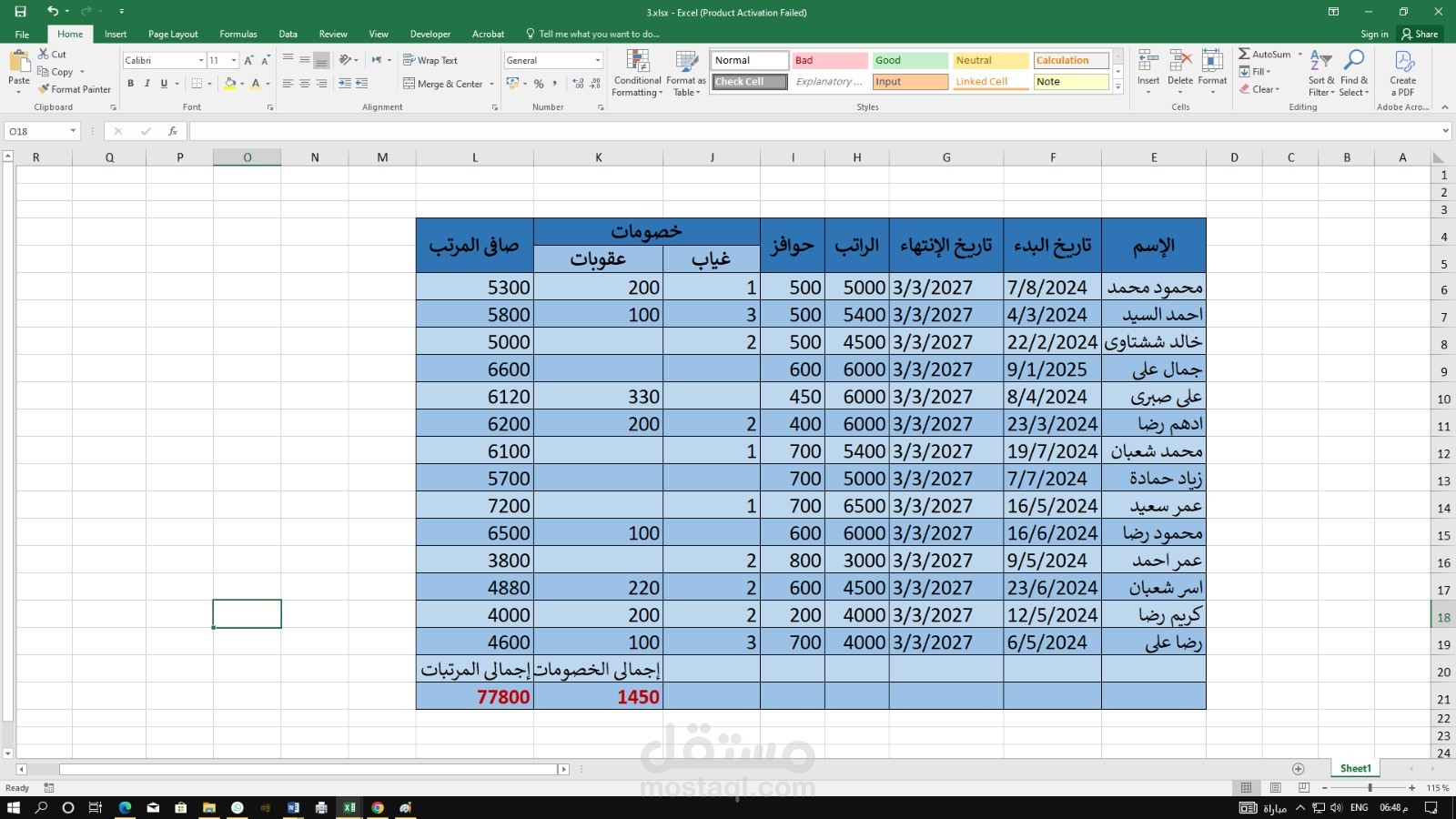Viewport: 1456px width, 819px height.
Task: Apply the Bad cell style swatch
Action: 829,60
